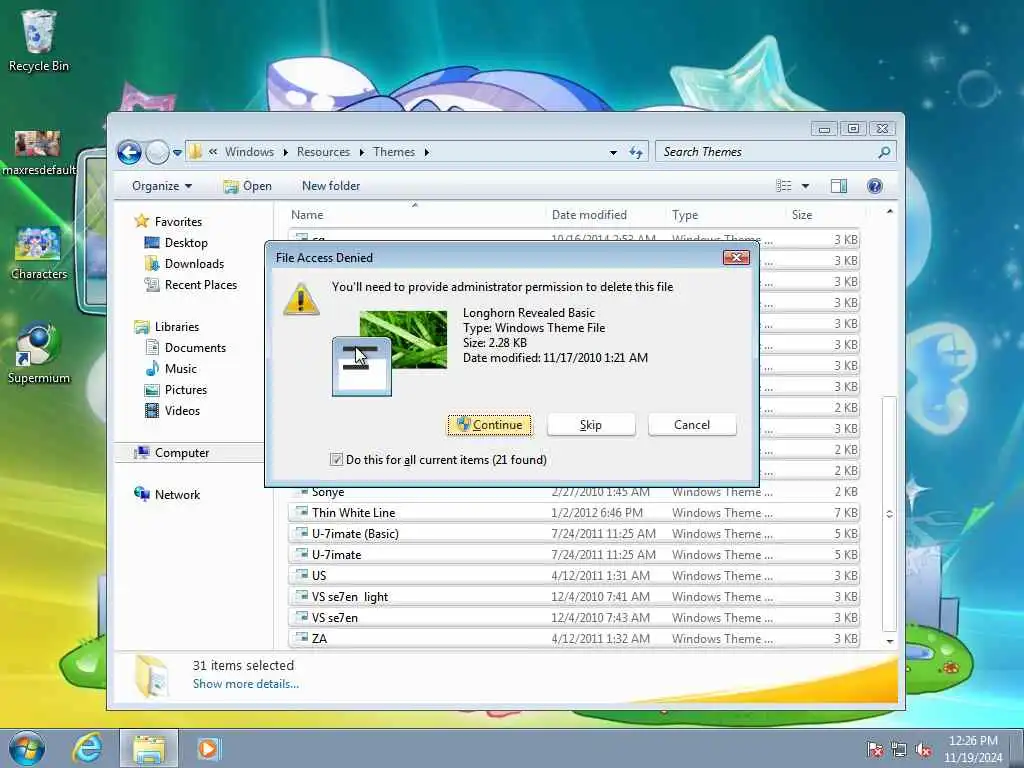This screenshot has width=1024, height=768.
Task: Select Network in the navigation pane
Action: point(167,494)
